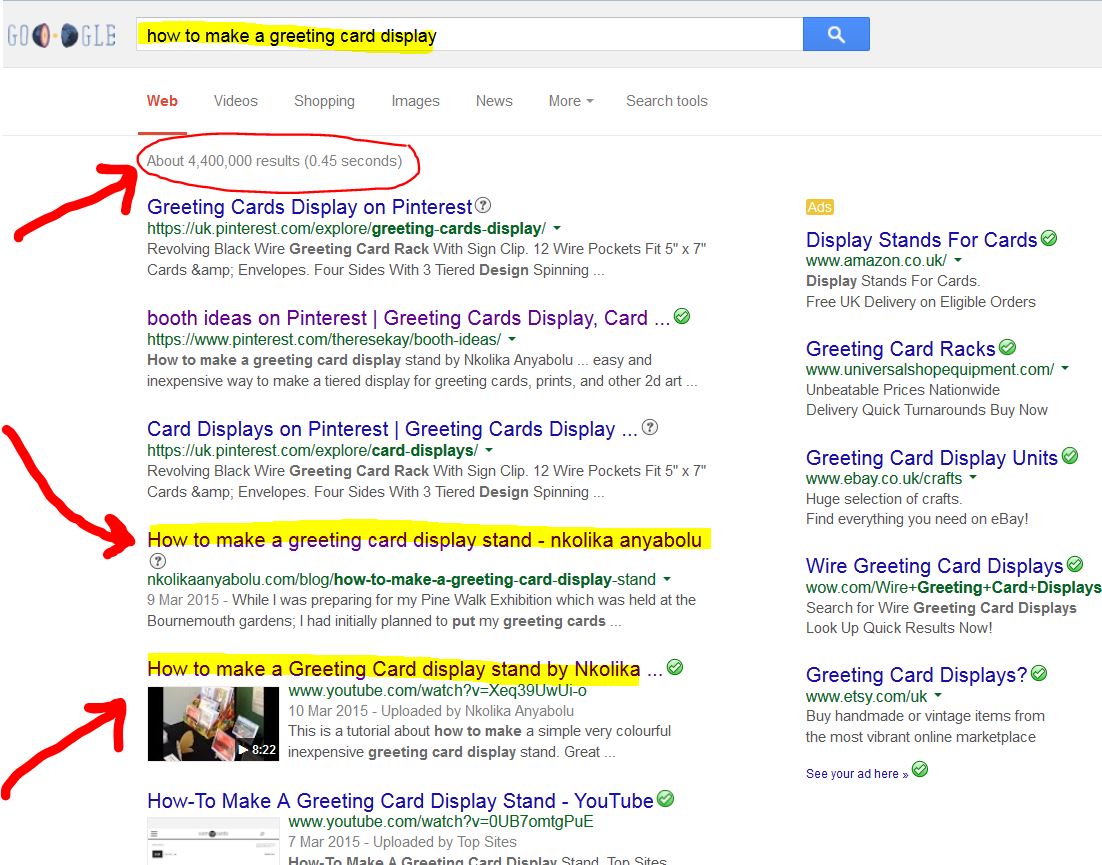The image size is (1102, 865).
Task: Click '7 Mar 2015 - Uploaded by Top Sites' text
Action: coord(402,842)
